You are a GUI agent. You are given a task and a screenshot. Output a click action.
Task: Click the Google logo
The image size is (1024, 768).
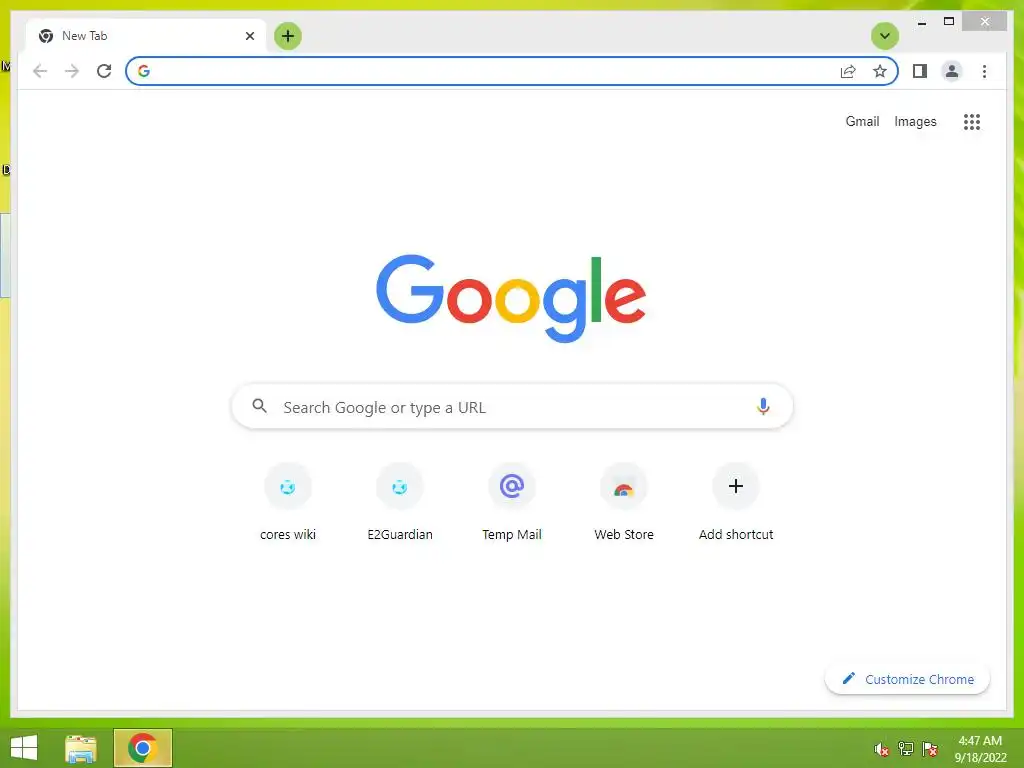coord(511,298)
